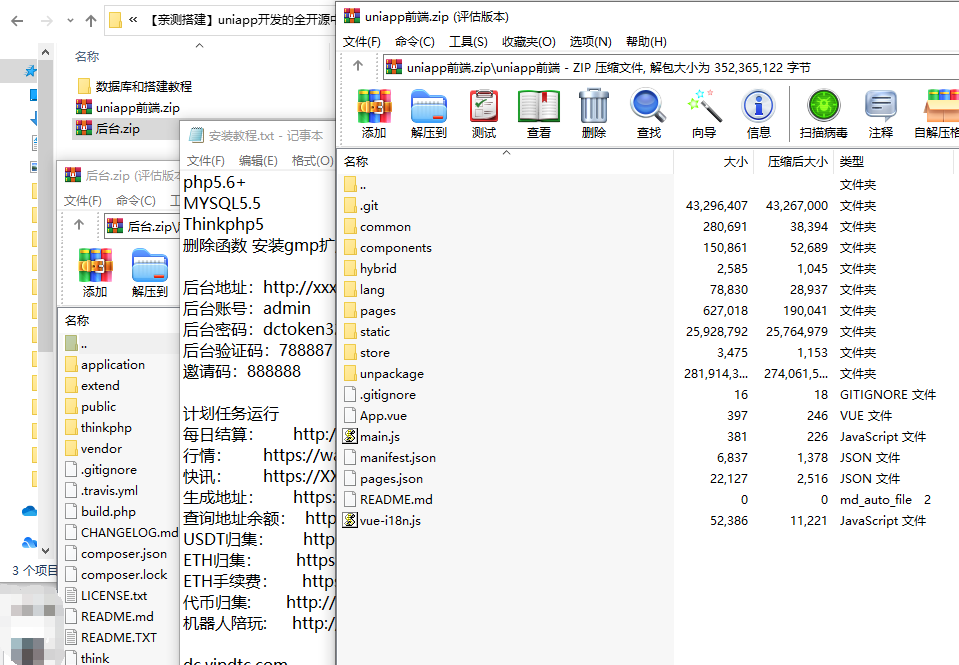The image size is (959, 665).
Task: Click the vue-i18n.js file icon
Action: pos(350,520)
